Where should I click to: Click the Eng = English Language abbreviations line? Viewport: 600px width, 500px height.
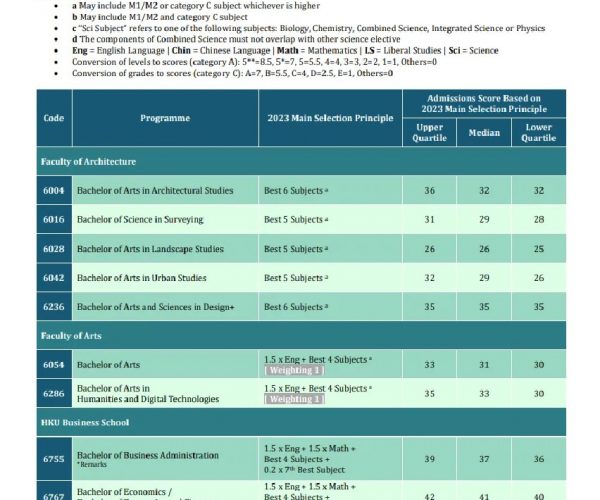[x=285, y=50]
